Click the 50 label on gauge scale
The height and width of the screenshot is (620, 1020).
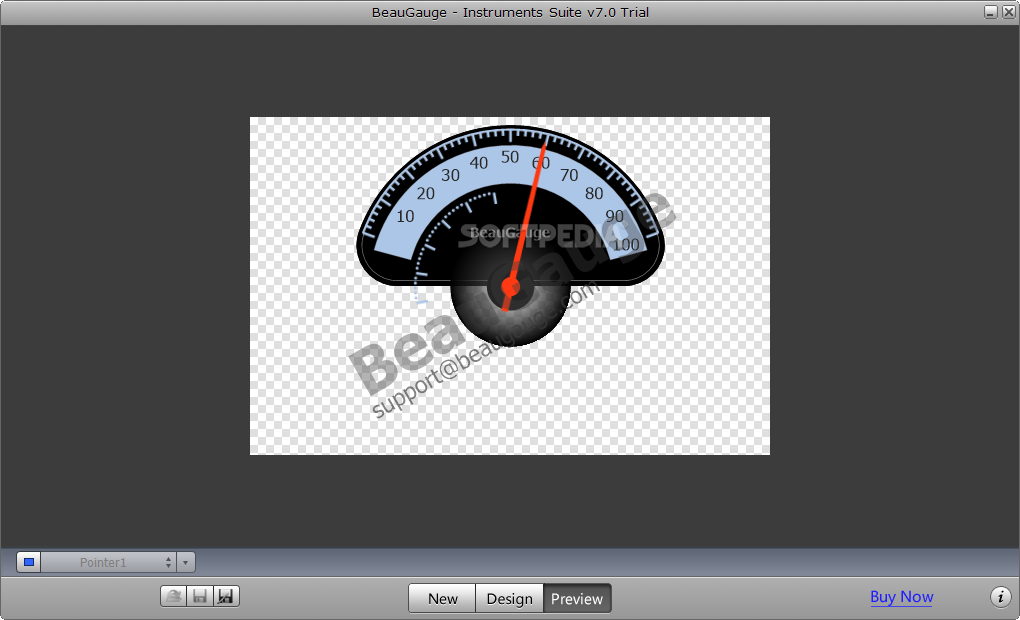click(x=510, y=157)
